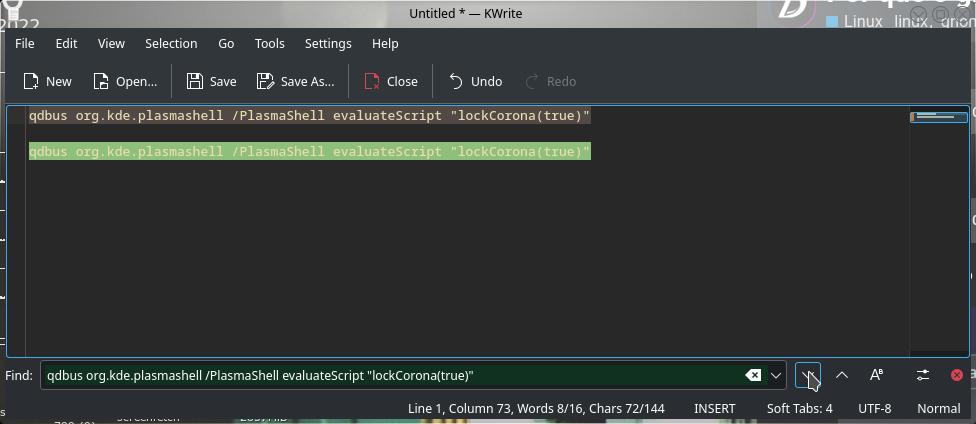Open the Normal highlighting mode selector
This screenshot has height=424, width=976.
(x=939, y=408)
